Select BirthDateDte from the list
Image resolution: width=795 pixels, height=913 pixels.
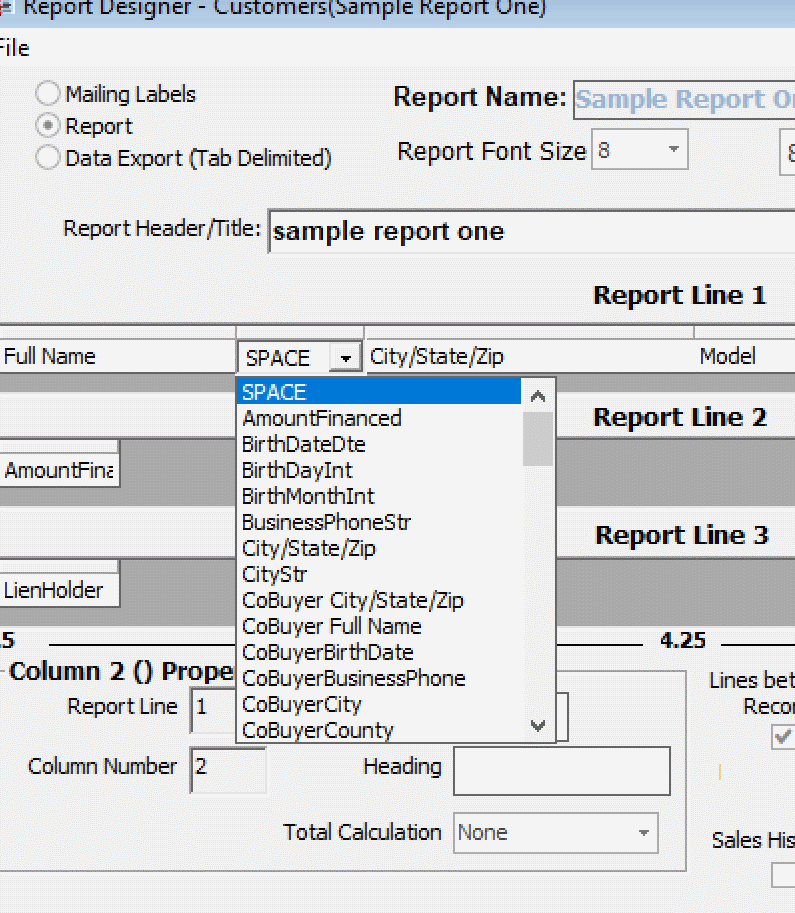click(379, 444)
